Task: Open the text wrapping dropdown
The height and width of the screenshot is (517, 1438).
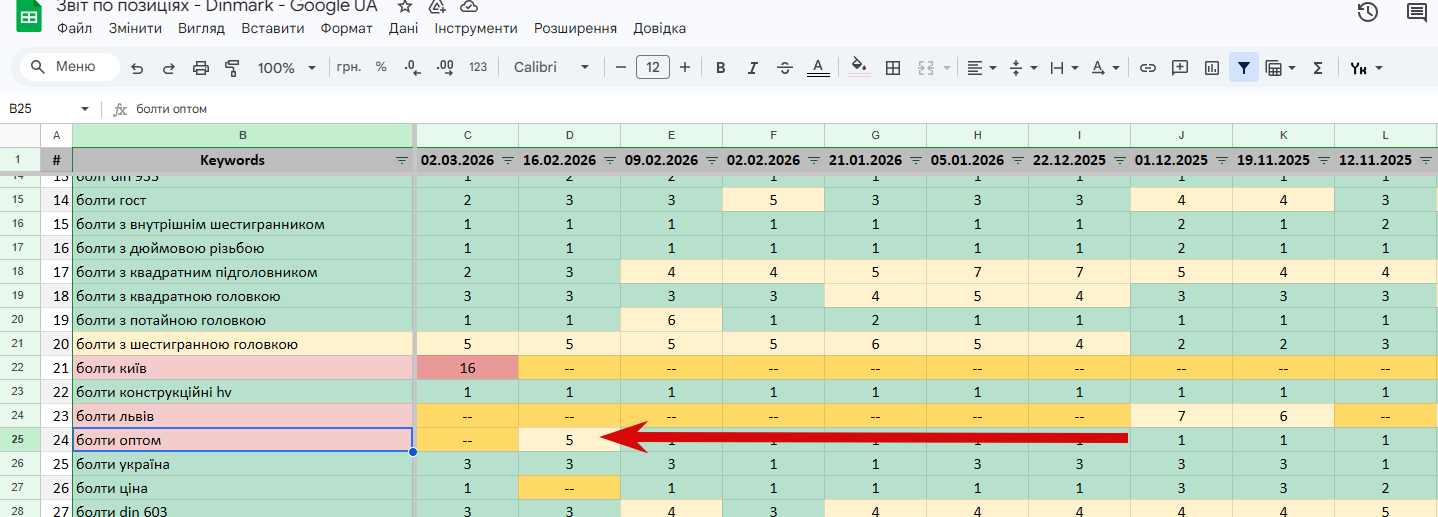Action: (x=1064, y=68)
